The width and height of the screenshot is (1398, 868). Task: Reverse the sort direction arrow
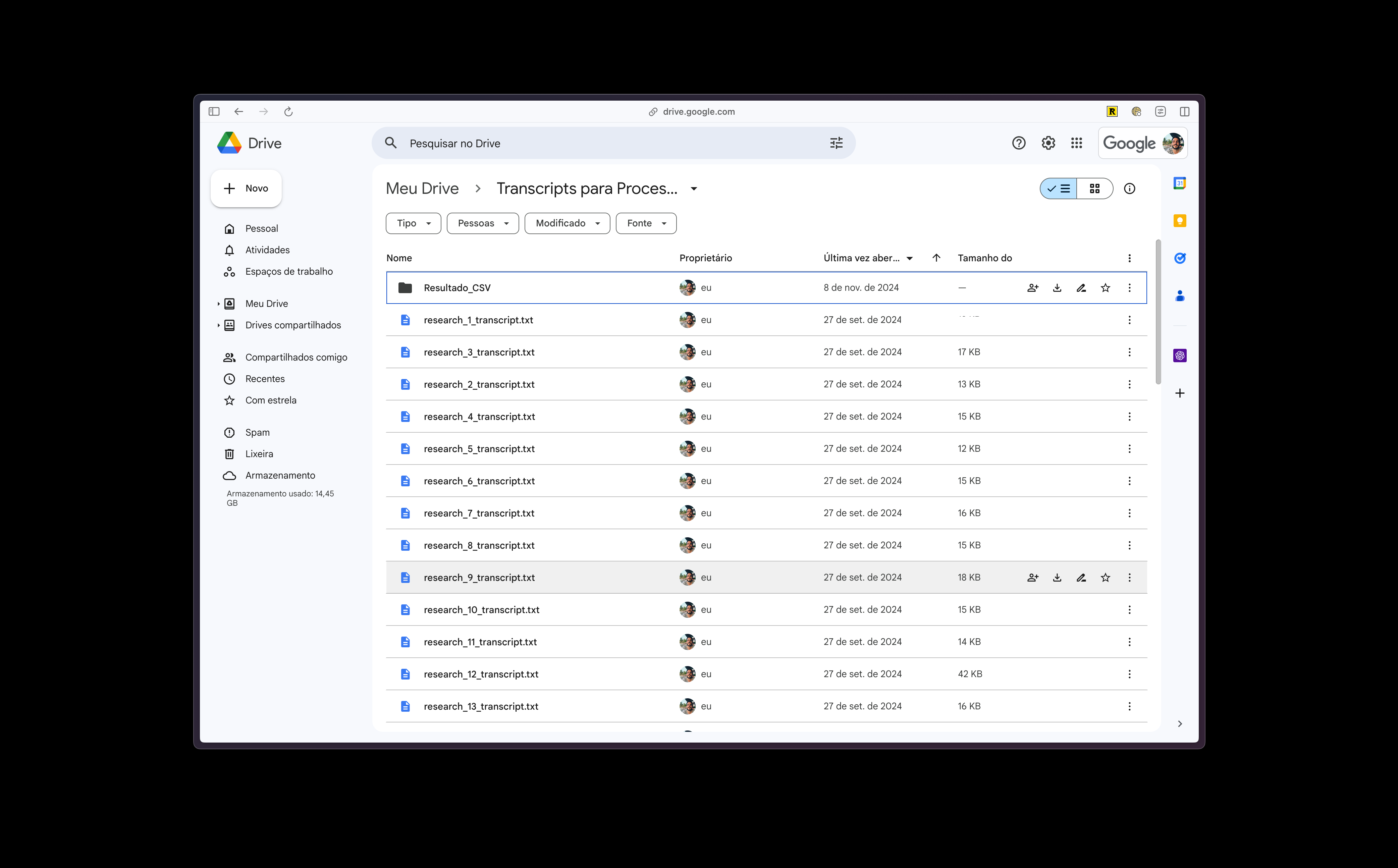point(936,258)
